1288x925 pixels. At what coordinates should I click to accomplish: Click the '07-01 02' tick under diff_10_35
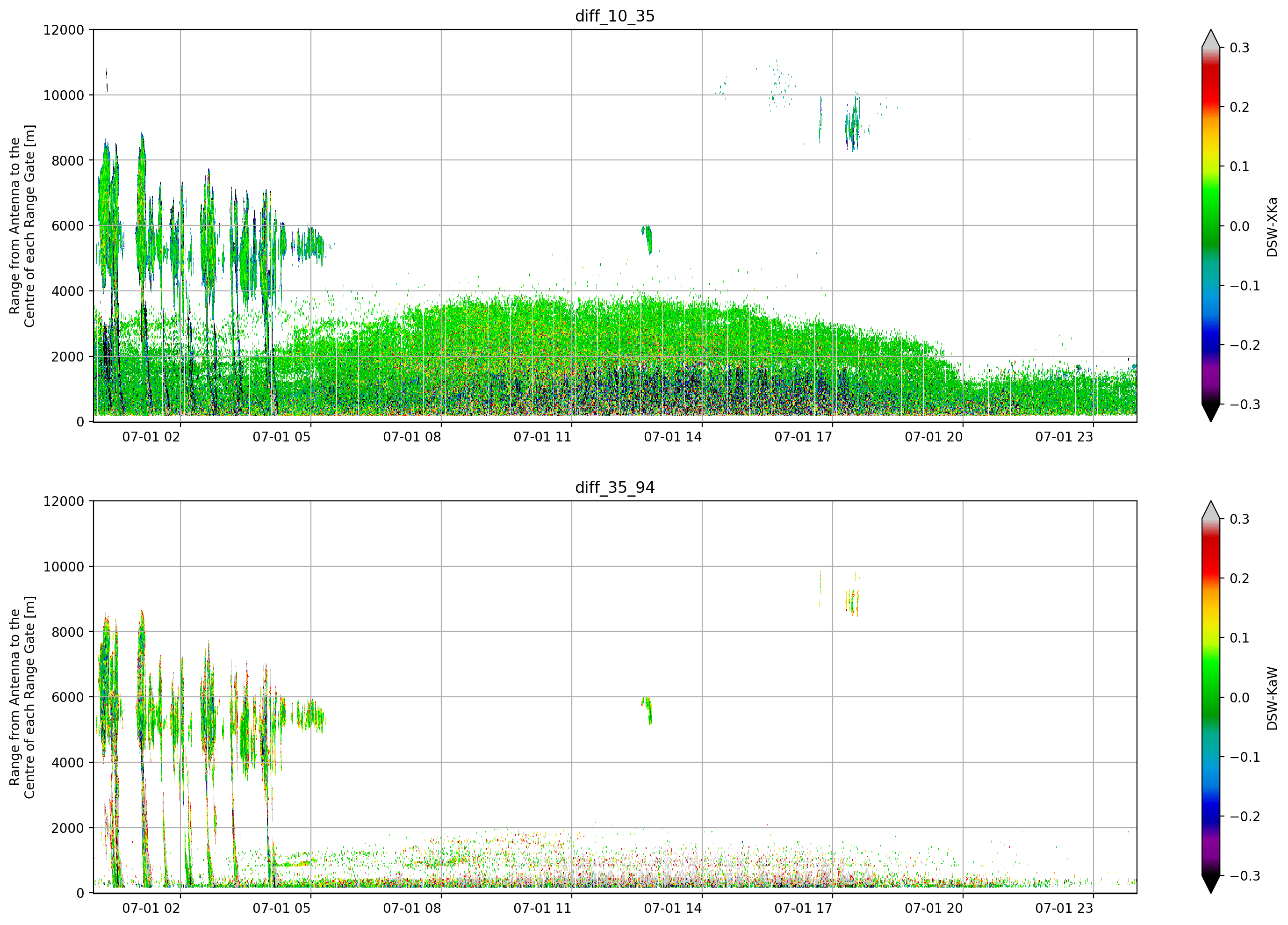tap(151, 437)
